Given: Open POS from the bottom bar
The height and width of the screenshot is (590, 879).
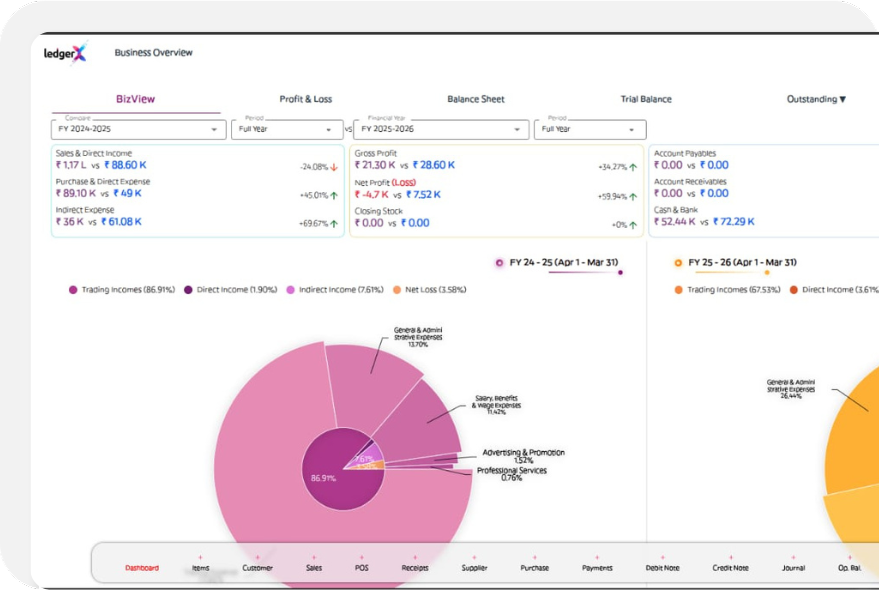Looking at the screenshot, I should click(362, 568).
